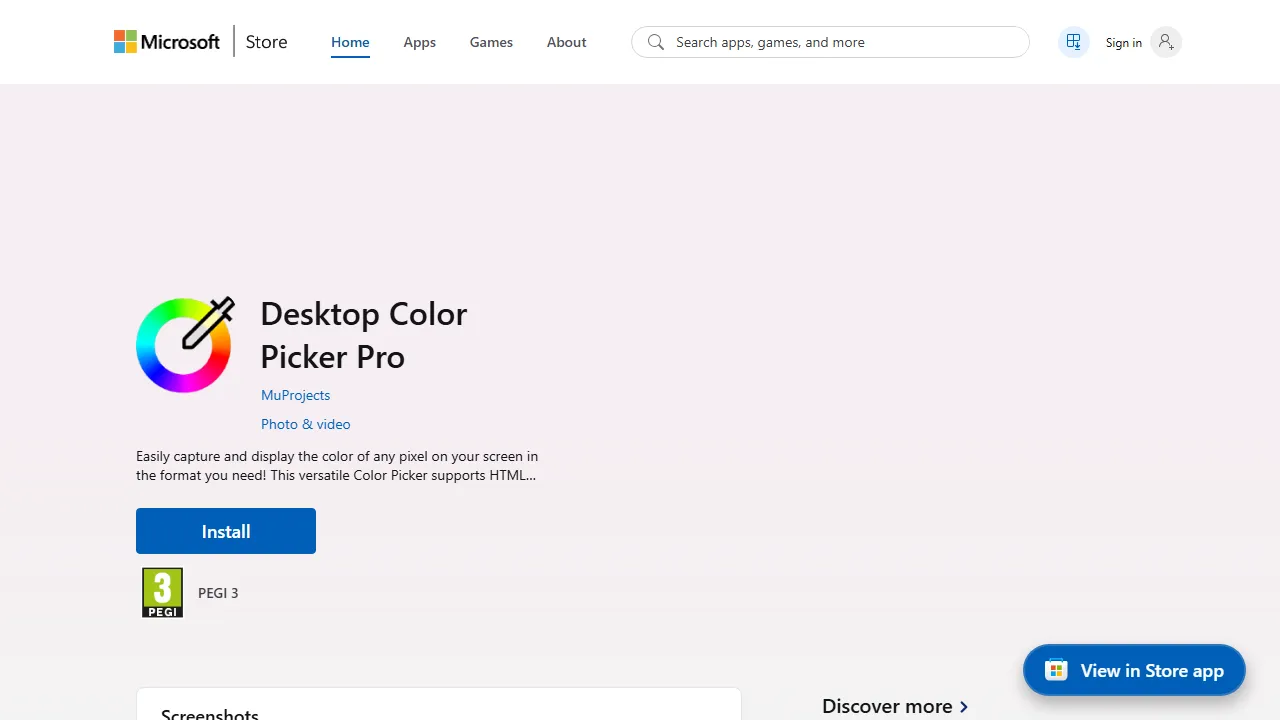Image resolution: width=1280 pixels, height=720 pixels.
Task: Open the About page
Action: pos(566,42)
